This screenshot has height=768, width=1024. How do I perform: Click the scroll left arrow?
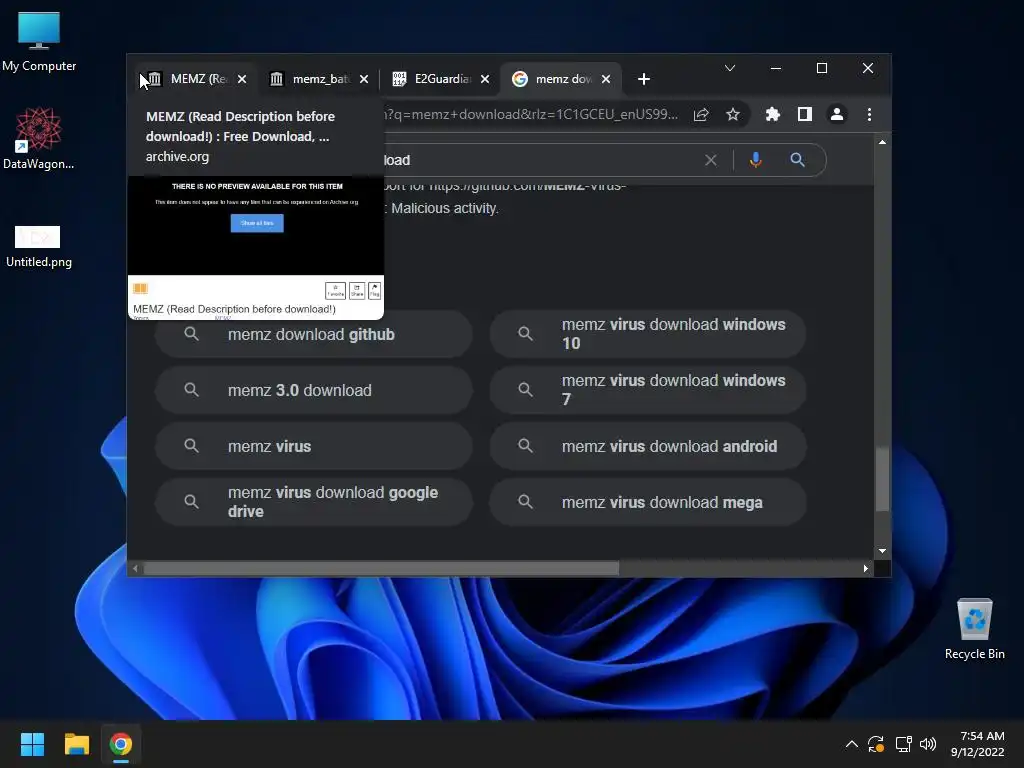click(x=135, y=569)
